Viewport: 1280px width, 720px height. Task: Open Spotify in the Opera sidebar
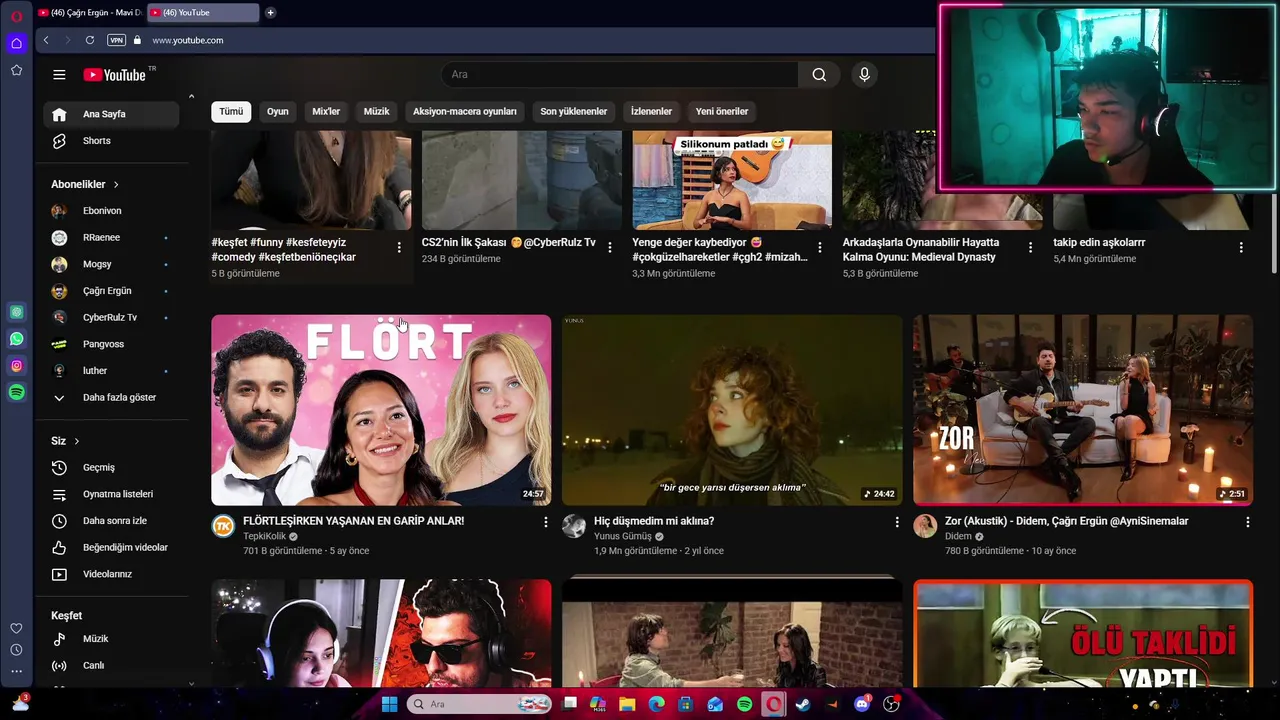(x=16, y=393)
